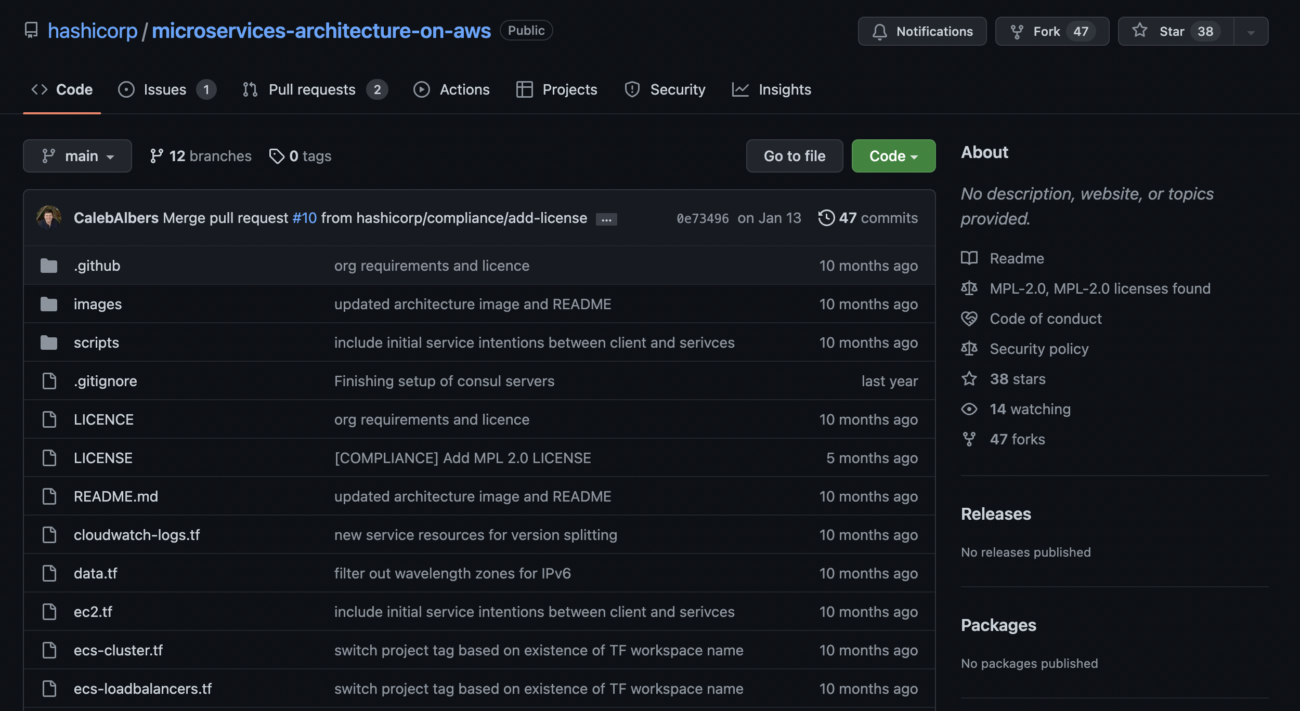Open the green Code dropdown
The width and height of the screenshot is (1300, 711).
(x=893, y=156)
